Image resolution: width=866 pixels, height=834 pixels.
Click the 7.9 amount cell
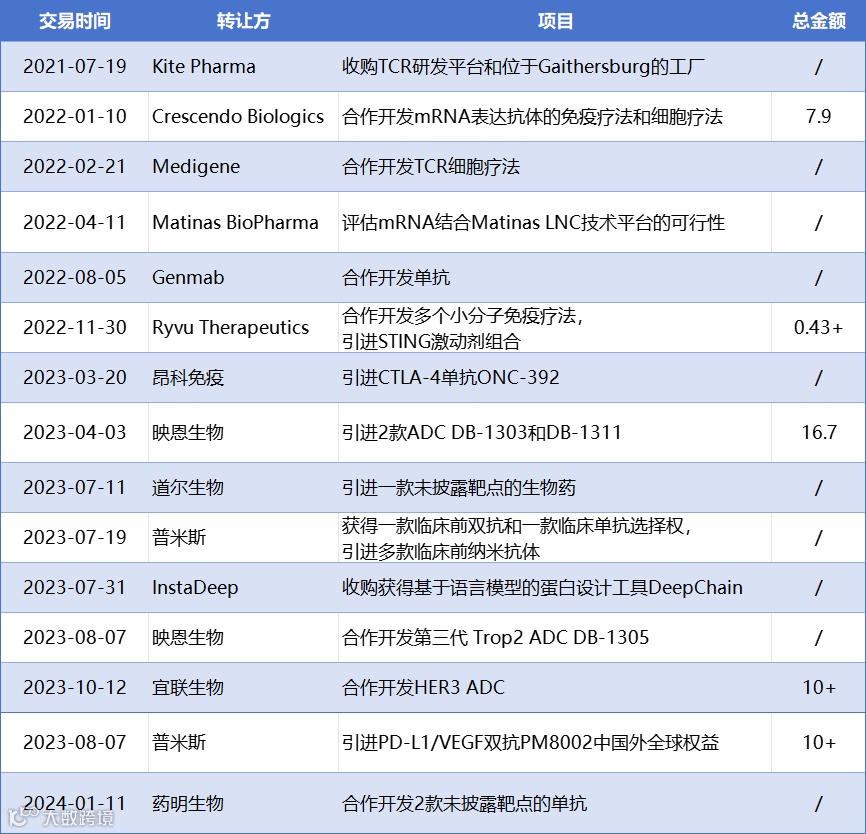819,117
